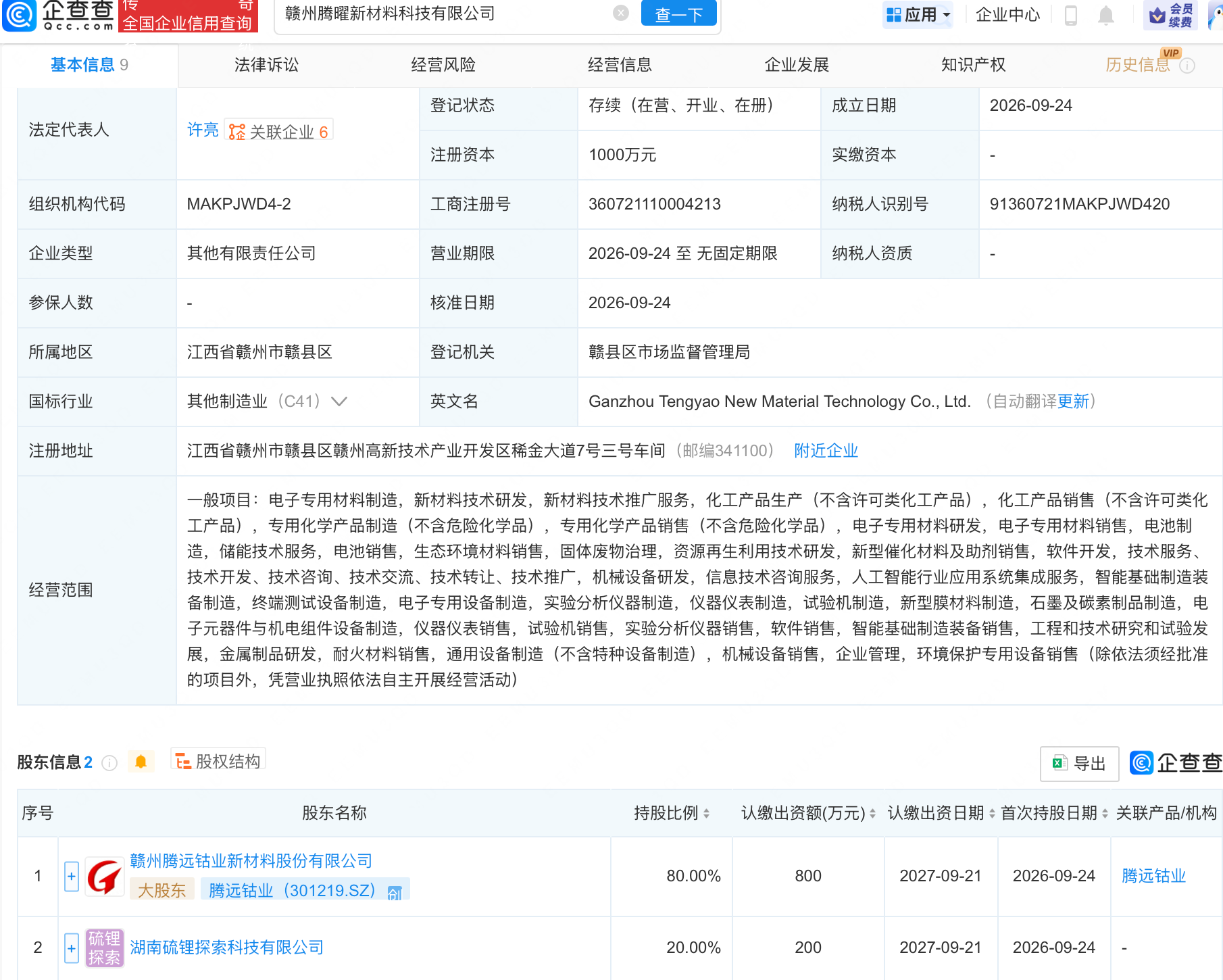
Task: Click the Qcc.com logo icon
Action: pyautogui.click(x=19, y=15)
